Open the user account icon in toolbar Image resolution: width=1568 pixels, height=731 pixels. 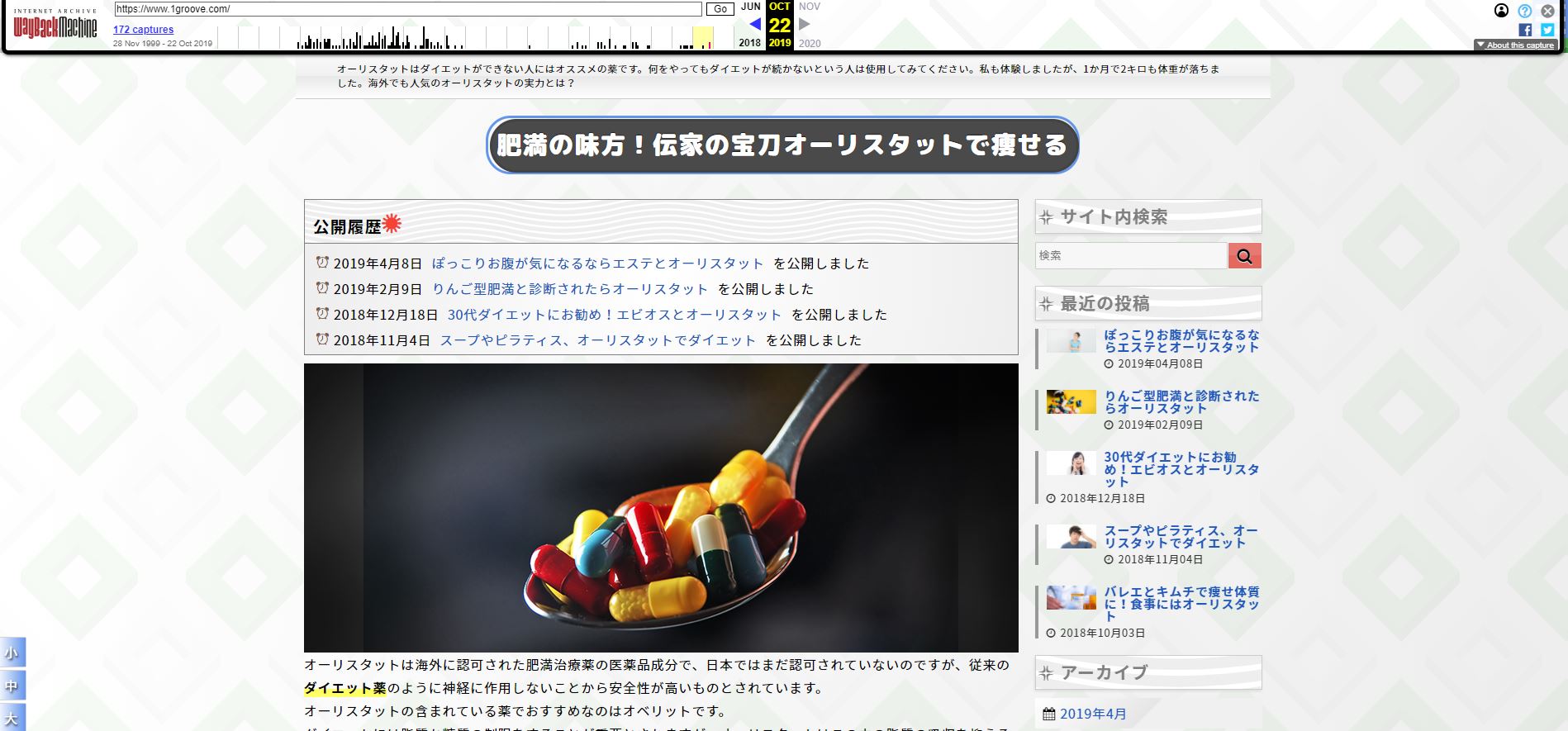point(1502,11)
